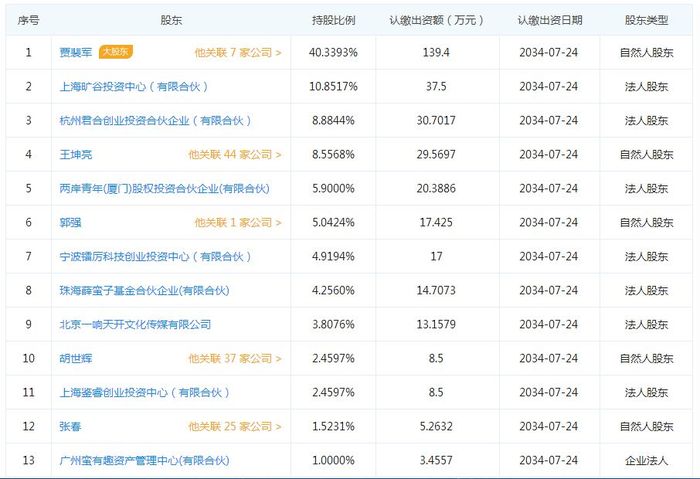Select the 4.2560% percentage cell

(x=333, y=291)
